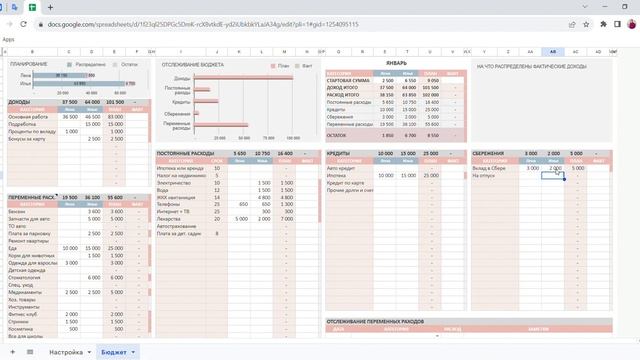Click the address bar URL
Image resolution: width=640 pixels, height=360 pixels.
[x=203, y=24]
